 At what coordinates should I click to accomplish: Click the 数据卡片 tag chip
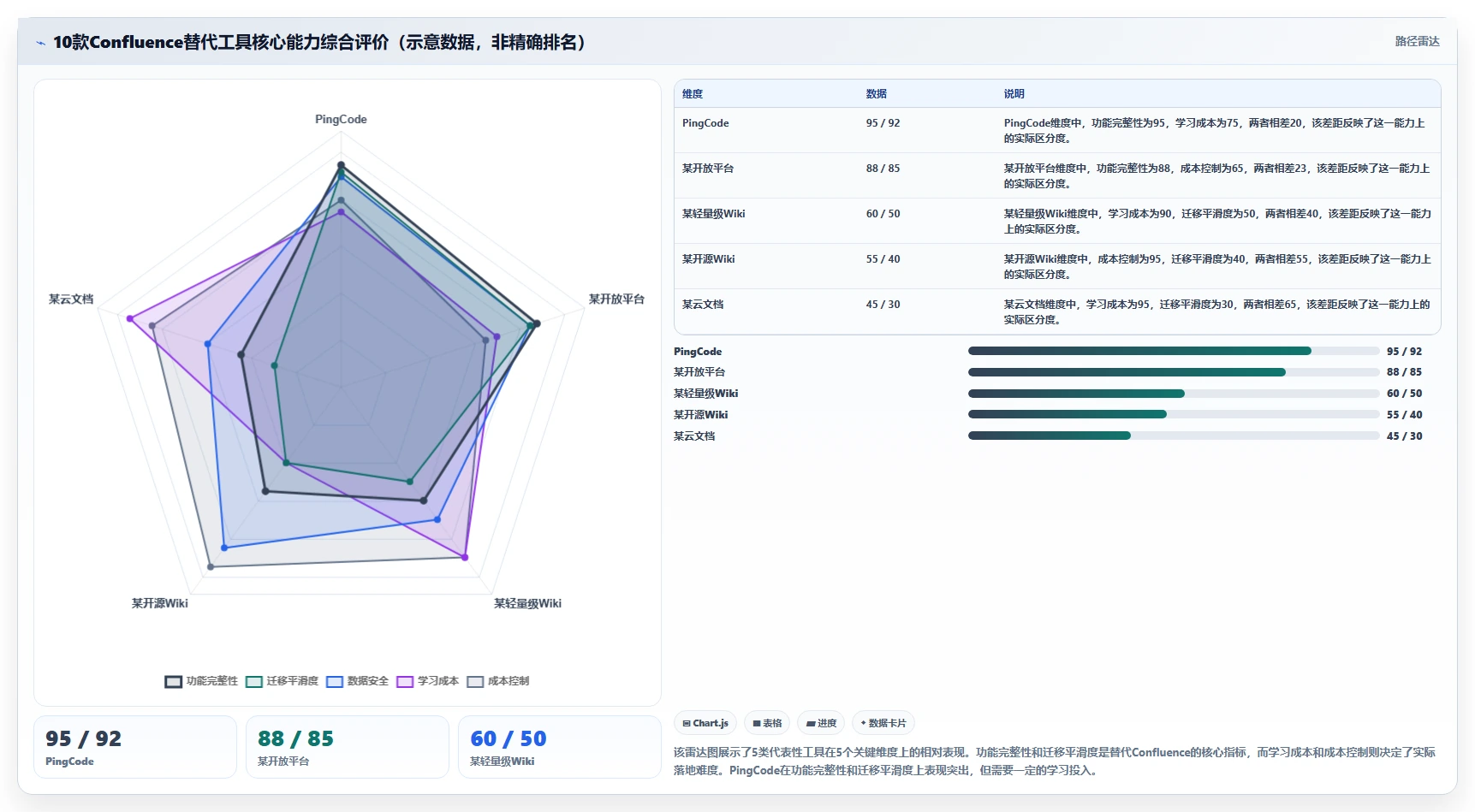click(x=883, y=723)
